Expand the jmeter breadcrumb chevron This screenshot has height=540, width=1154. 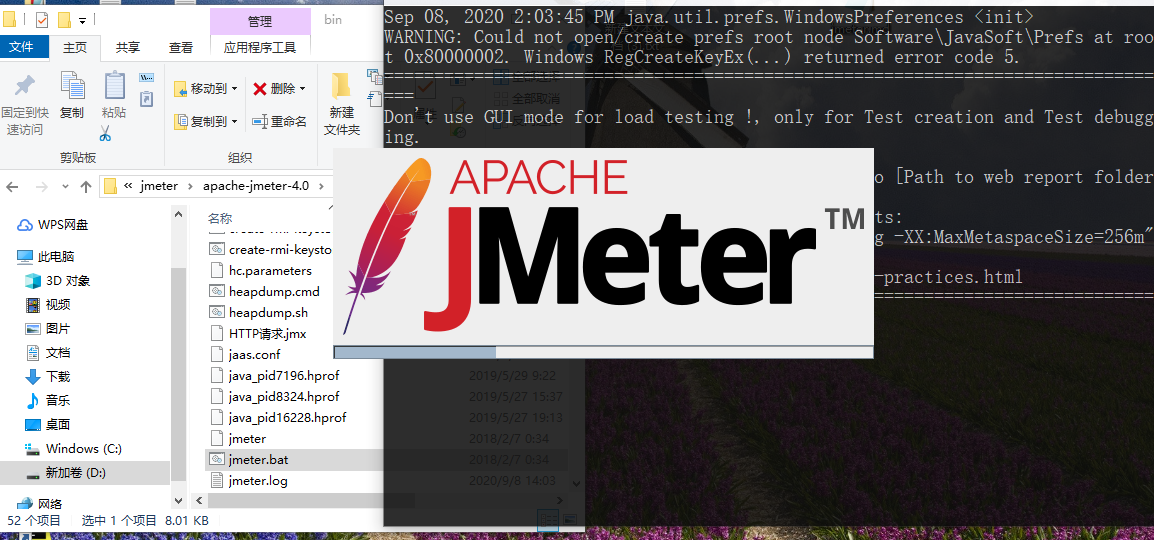191,186
